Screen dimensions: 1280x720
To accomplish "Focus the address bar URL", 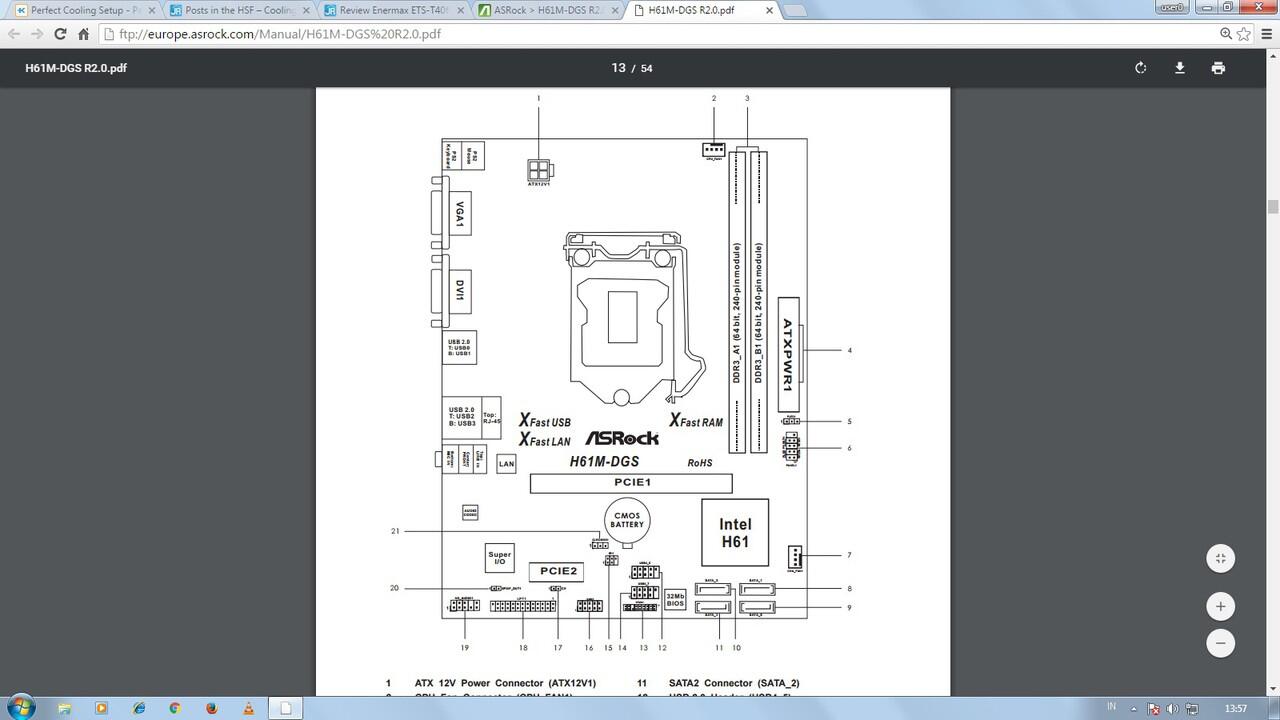I will (x=660, y=33).
